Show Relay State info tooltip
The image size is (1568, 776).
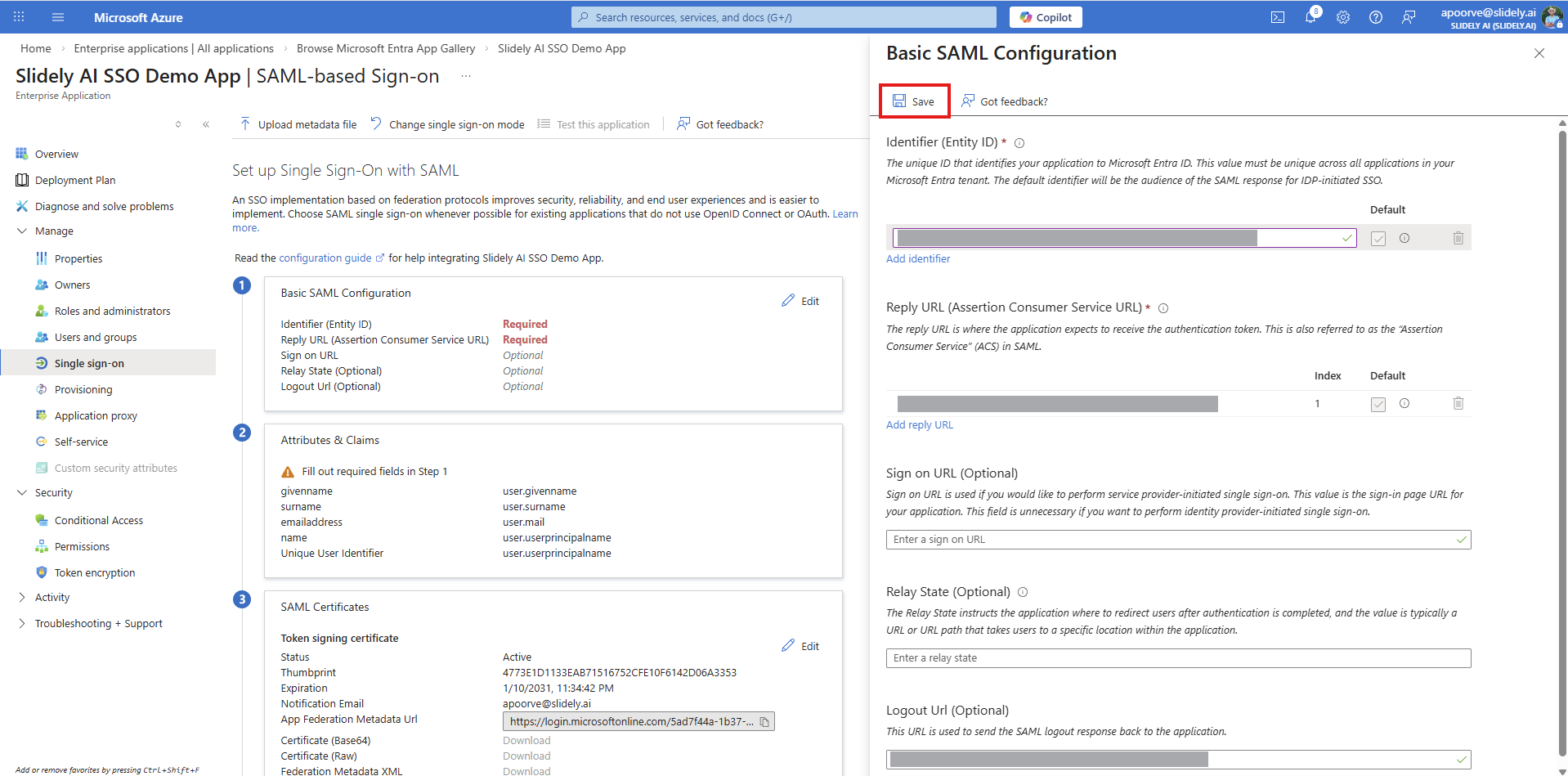click(x=1023, y=592)
